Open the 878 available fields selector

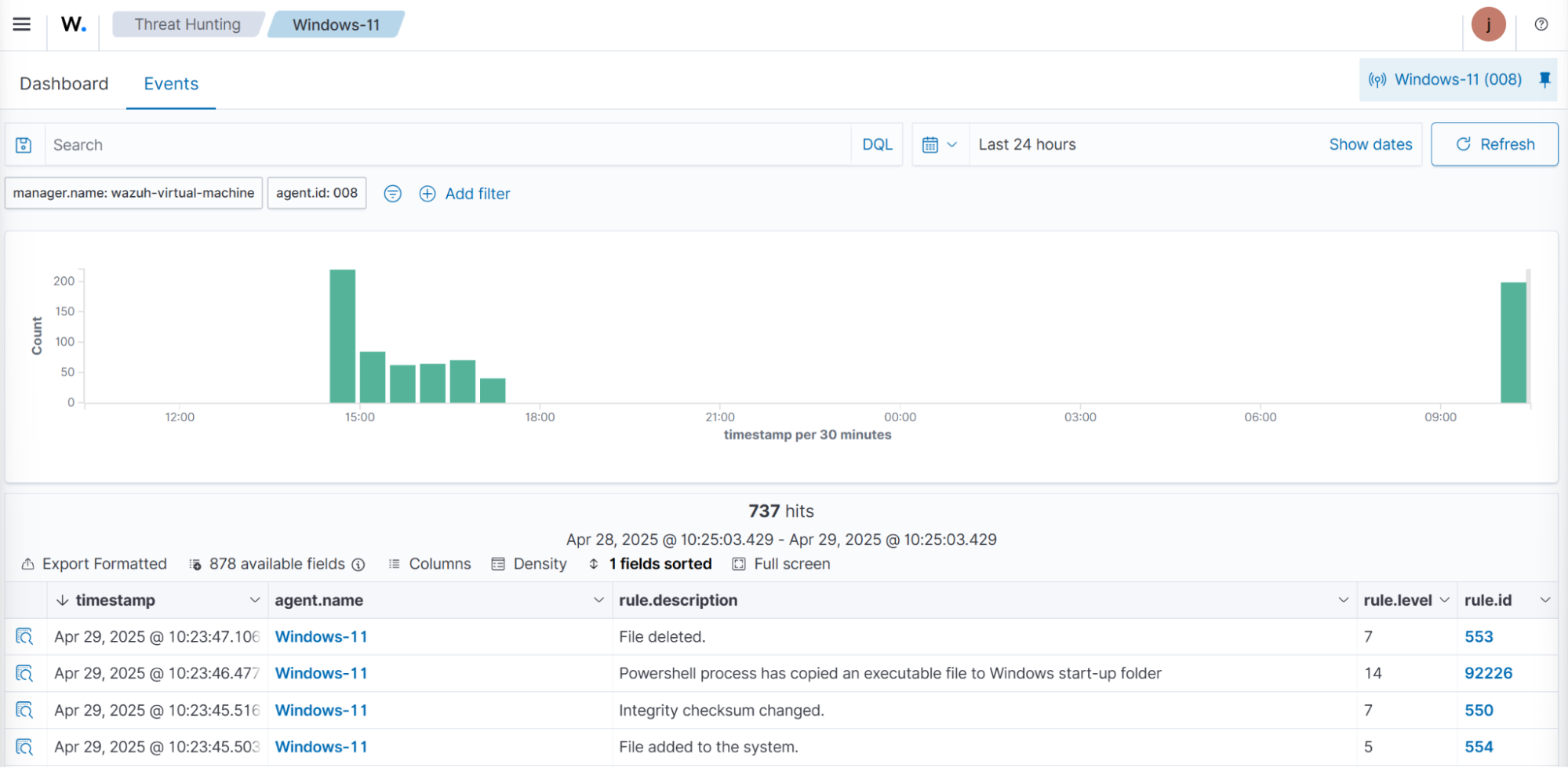tap(268, 564)
